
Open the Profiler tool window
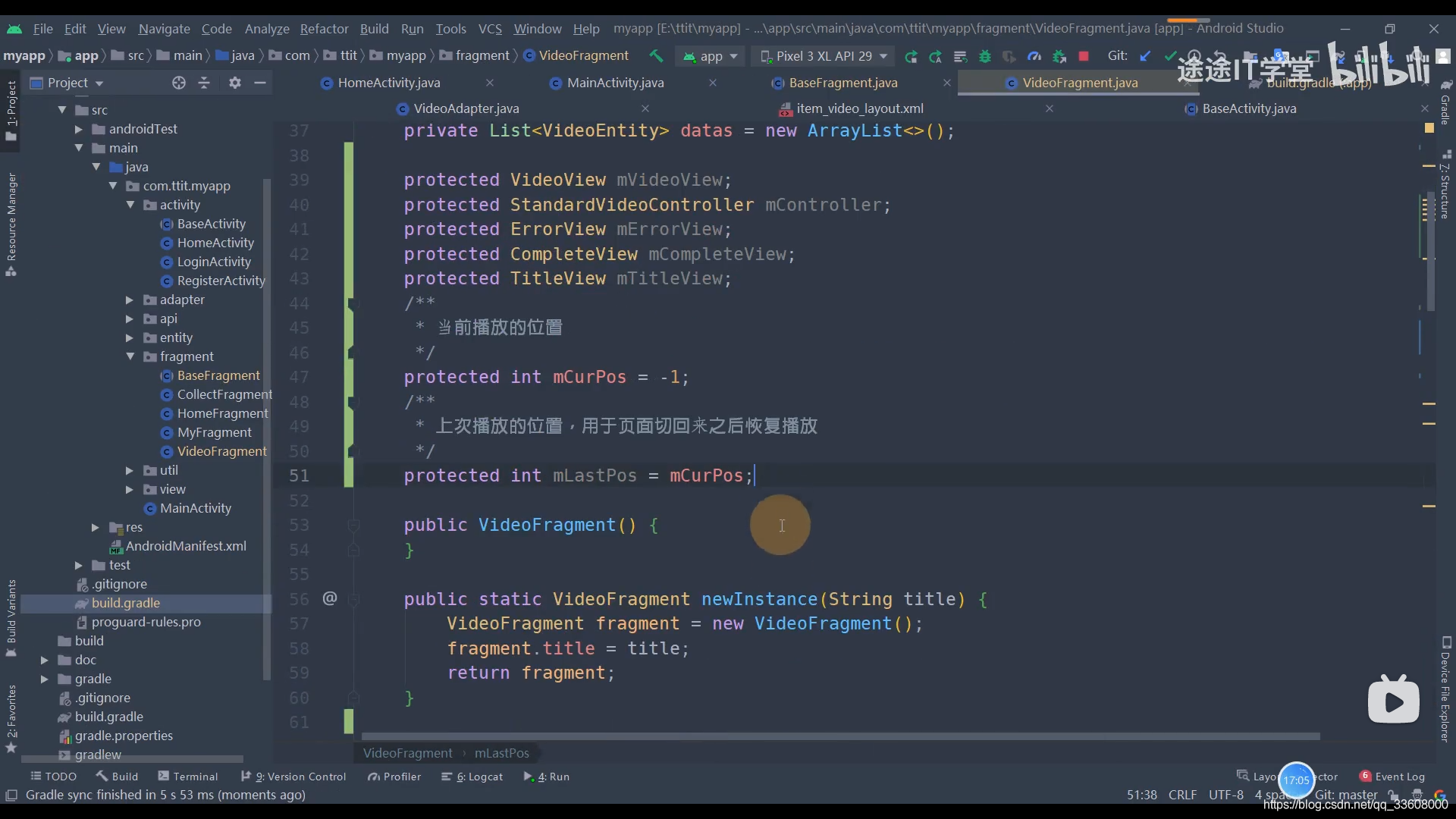(394, 777)
